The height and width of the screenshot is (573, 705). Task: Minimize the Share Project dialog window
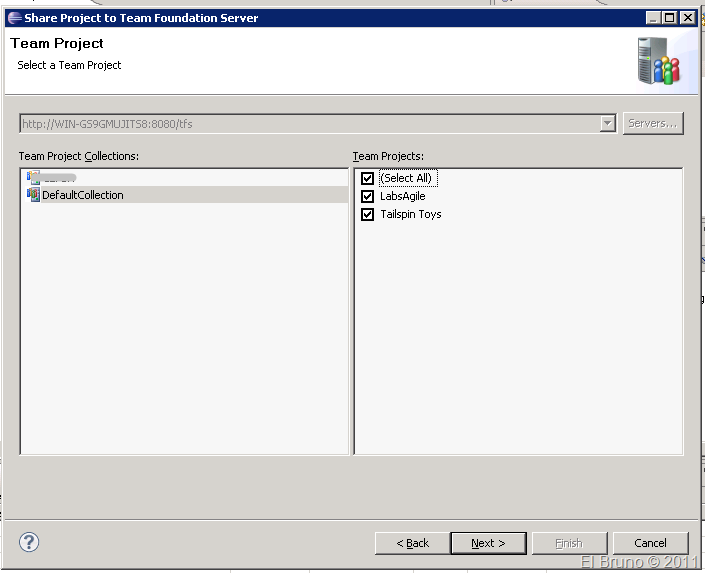pyautogui.click(x=654, y=17)
